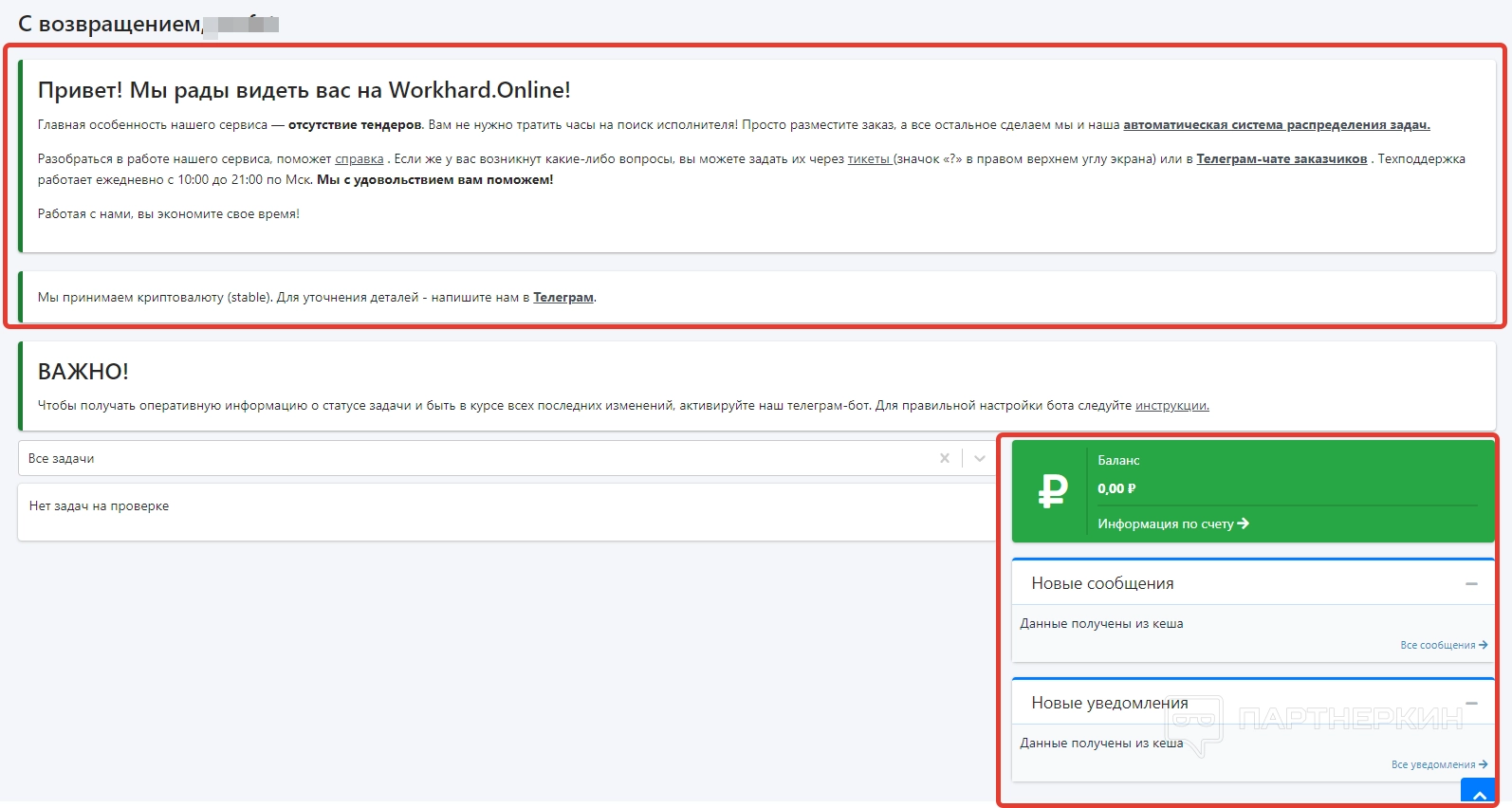This screenshot has height=808, width=1512.
Task: Follow 'автоматическая система распределения задач' link
Action: 1277,124
